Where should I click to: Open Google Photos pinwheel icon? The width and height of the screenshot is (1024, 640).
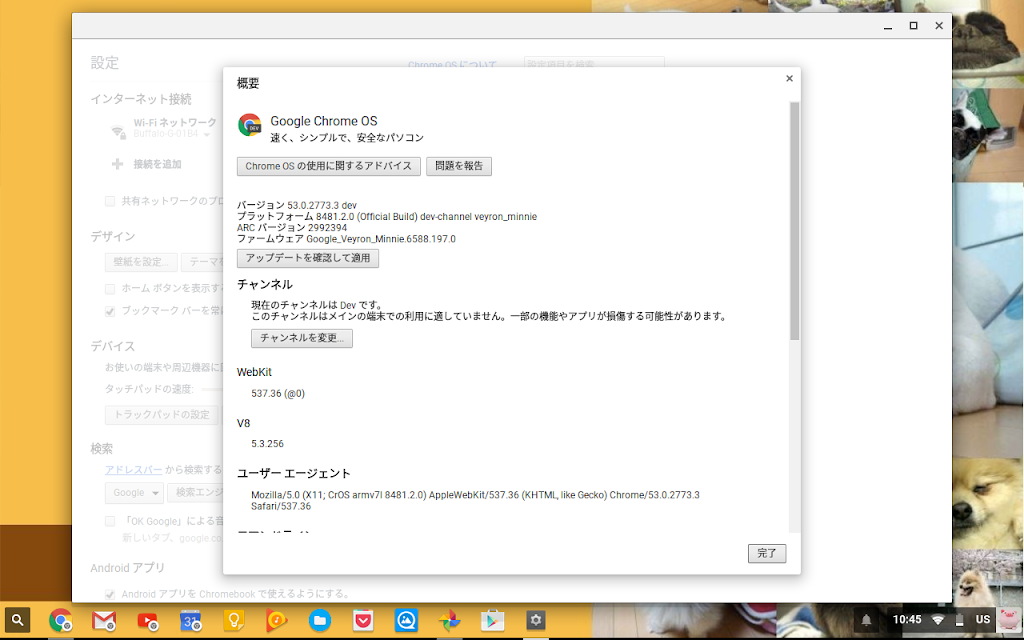click(449, 620)
